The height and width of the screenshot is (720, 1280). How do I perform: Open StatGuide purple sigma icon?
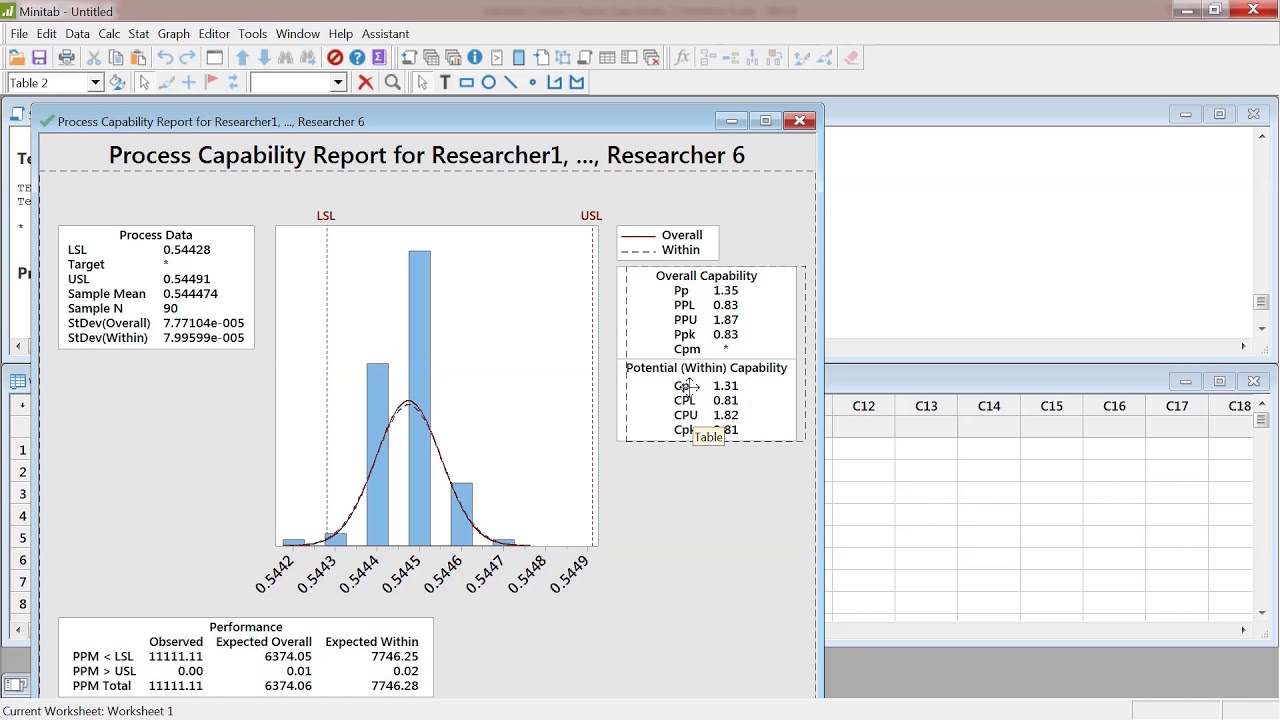[379, 58]
